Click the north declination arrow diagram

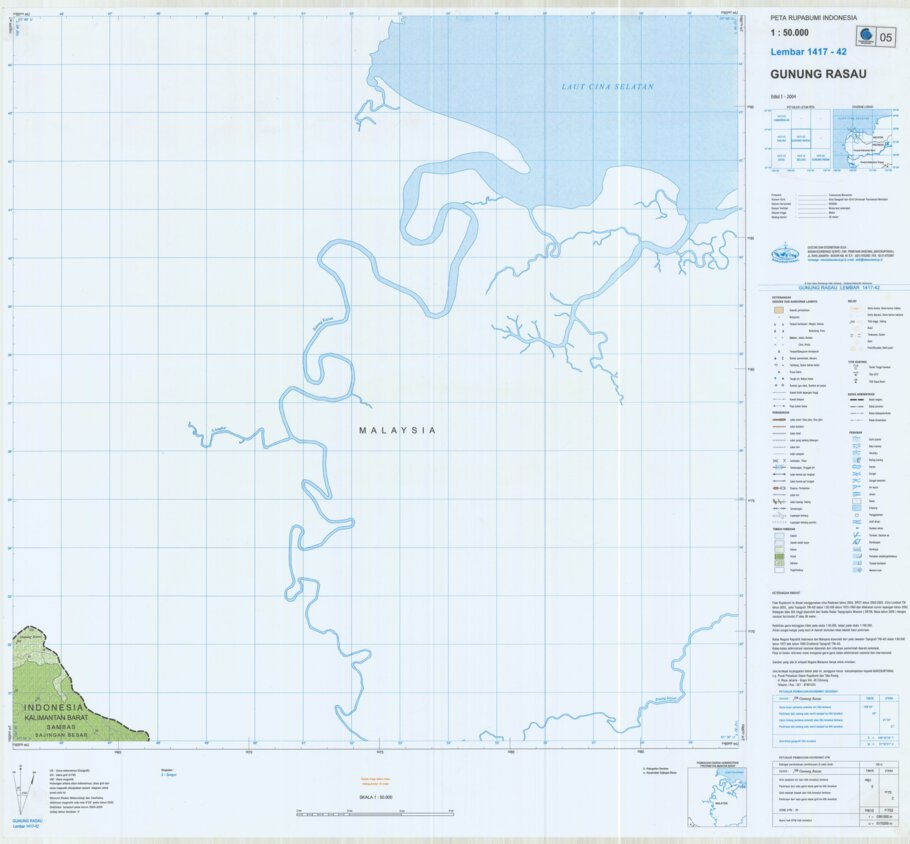tap(23, 791)
